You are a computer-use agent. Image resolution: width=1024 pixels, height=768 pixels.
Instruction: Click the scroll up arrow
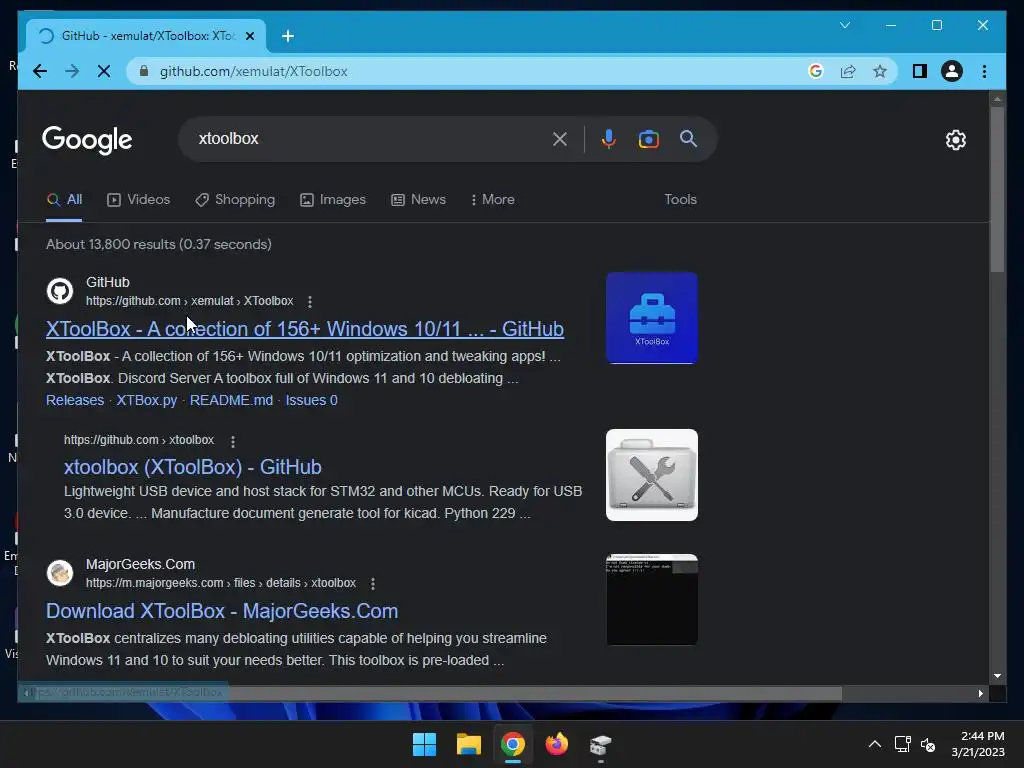click(x=997, y=99)
